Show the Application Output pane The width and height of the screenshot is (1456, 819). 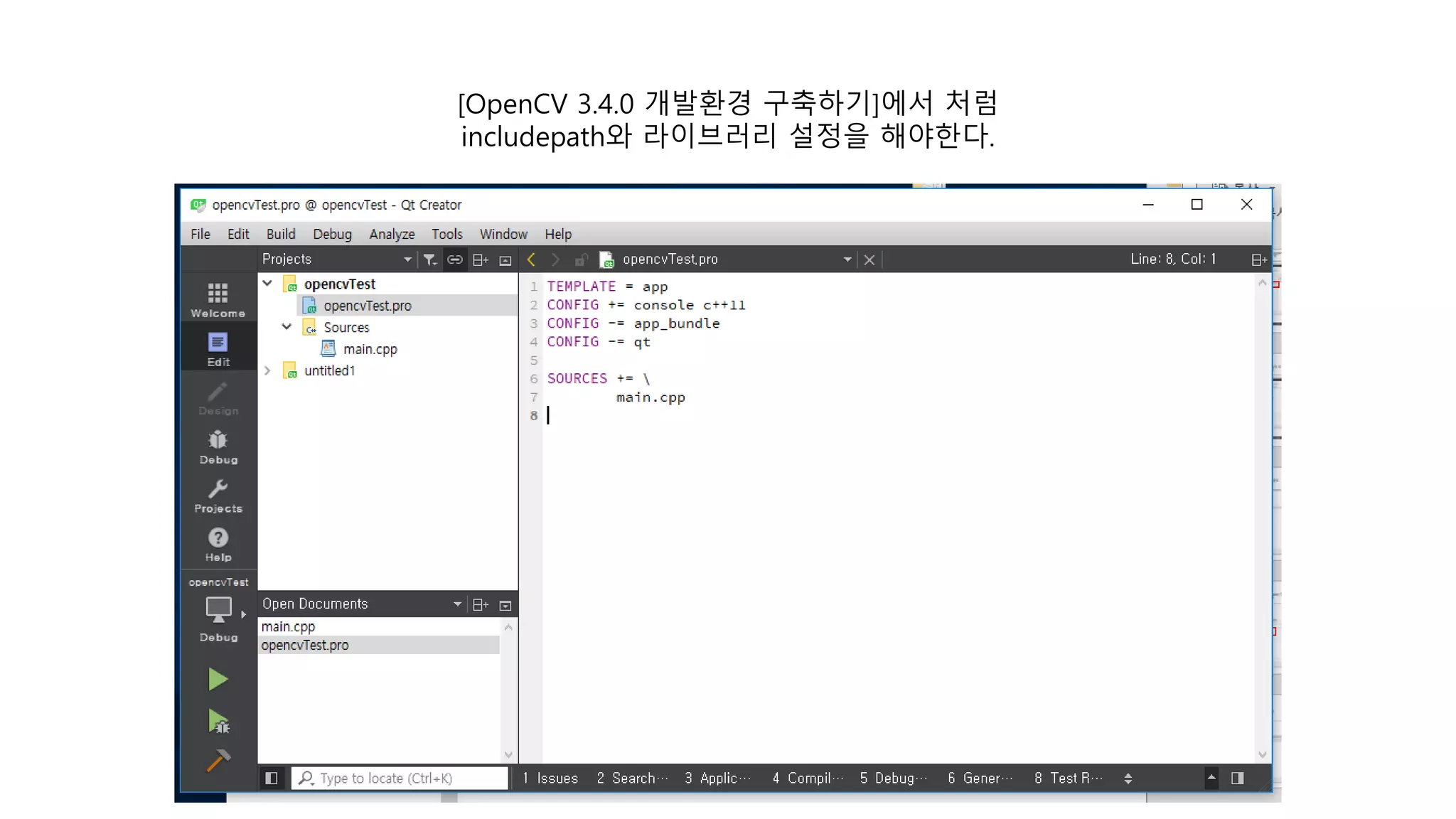[x=718, y=778]
